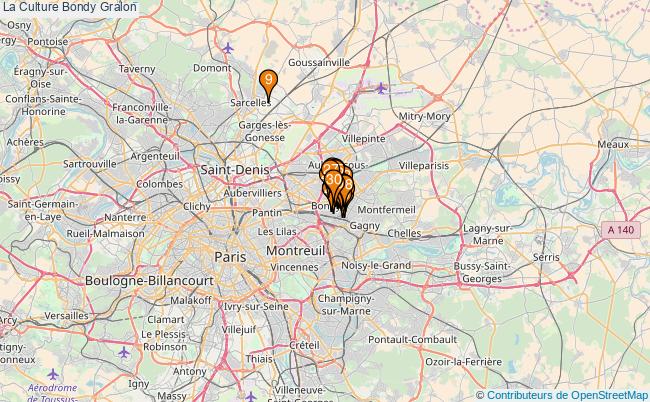The width and height of the screenshot is (650, 402).
Task: Click the airplane icon near Domont
Action: pos(228,48)
